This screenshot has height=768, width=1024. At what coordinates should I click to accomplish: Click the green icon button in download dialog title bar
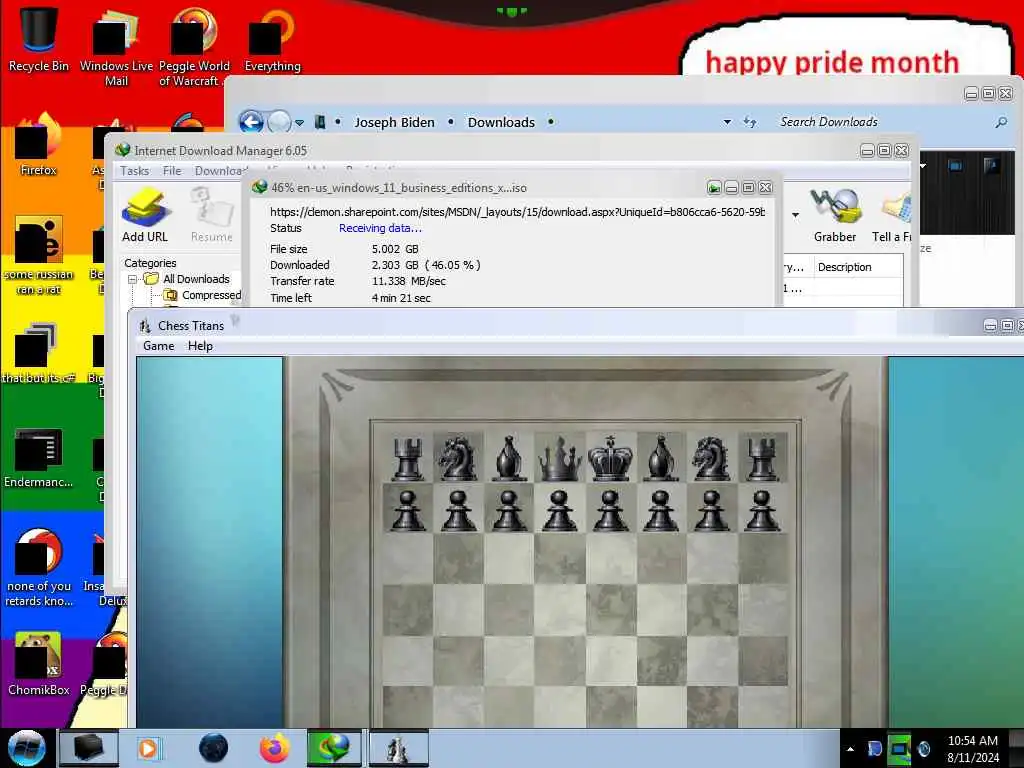714,188
